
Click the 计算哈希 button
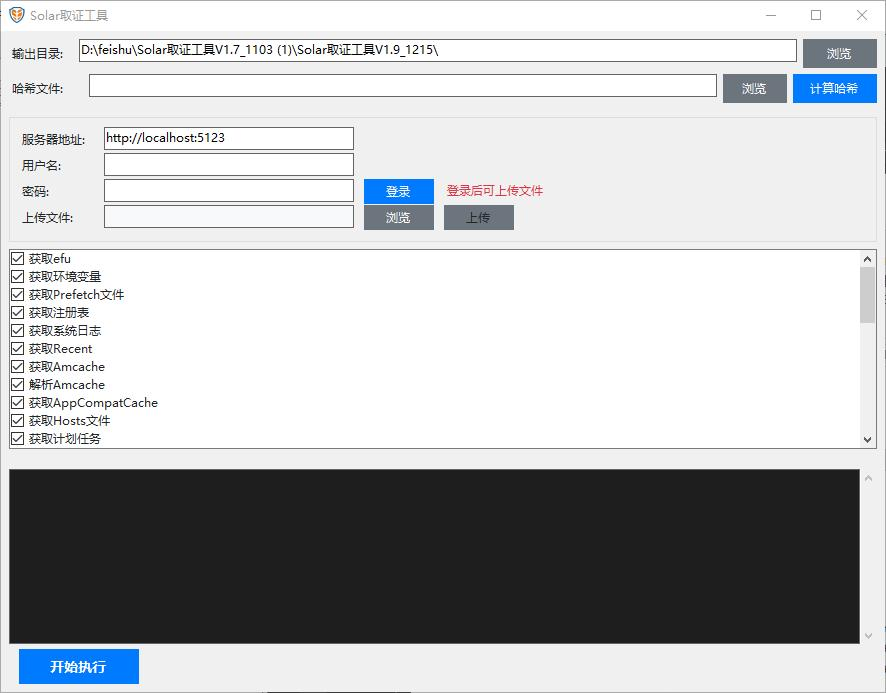834,89
